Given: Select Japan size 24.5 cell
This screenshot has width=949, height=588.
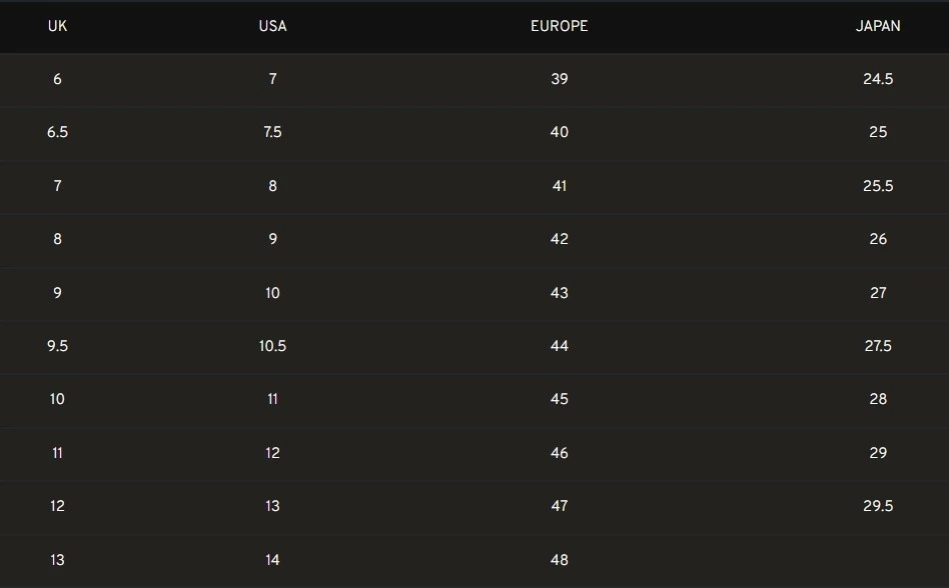Looking at the screenshot, I should coord(878,79).
